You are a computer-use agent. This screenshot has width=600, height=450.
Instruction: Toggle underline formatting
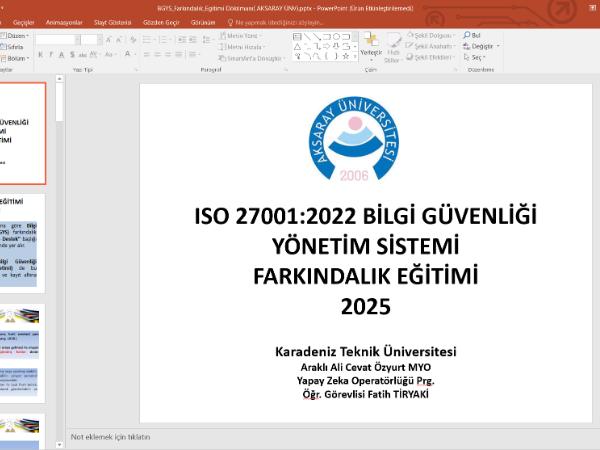(x=61, y=55)
